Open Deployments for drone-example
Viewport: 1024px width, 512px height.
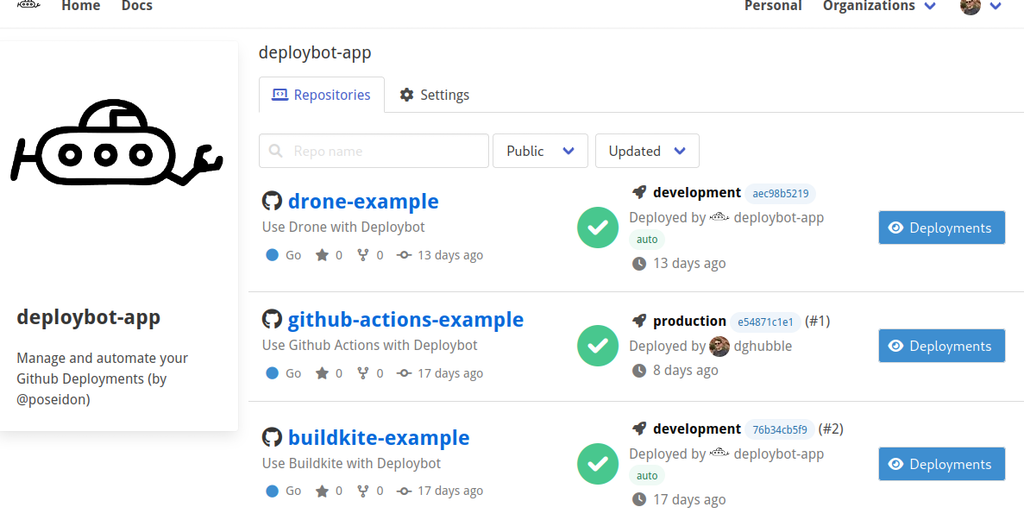tap(941, 228)
